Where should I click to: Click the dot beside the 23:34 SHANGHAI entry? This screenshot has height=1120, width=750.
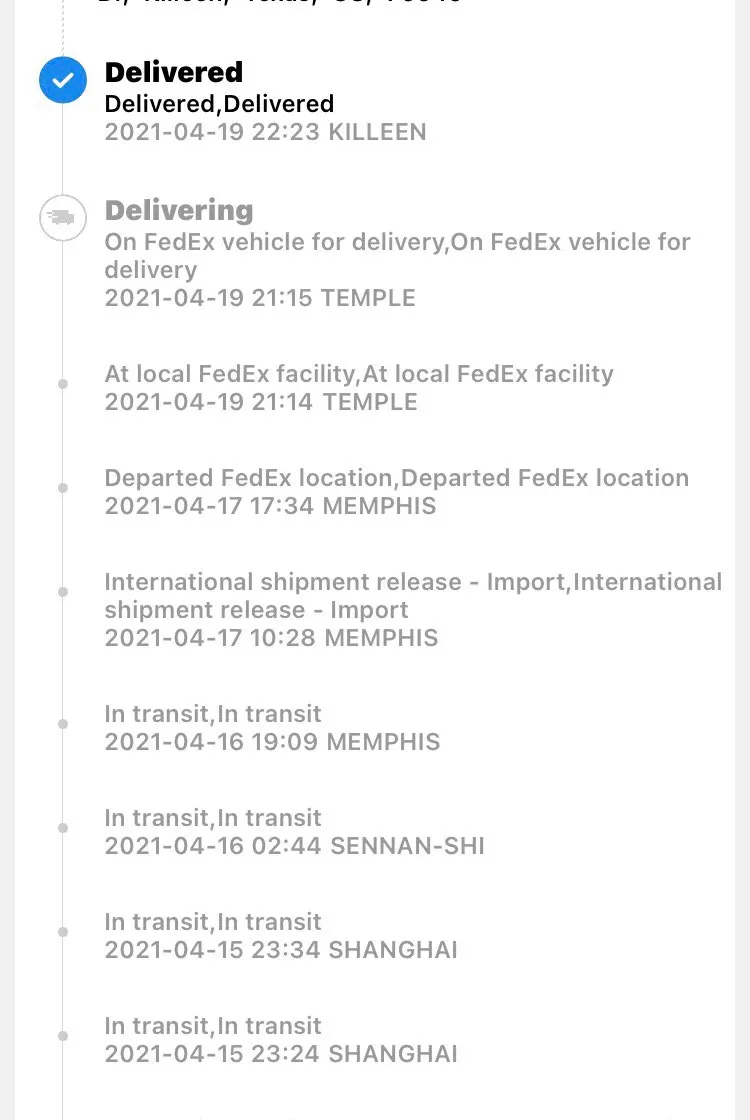coord(63,932)
